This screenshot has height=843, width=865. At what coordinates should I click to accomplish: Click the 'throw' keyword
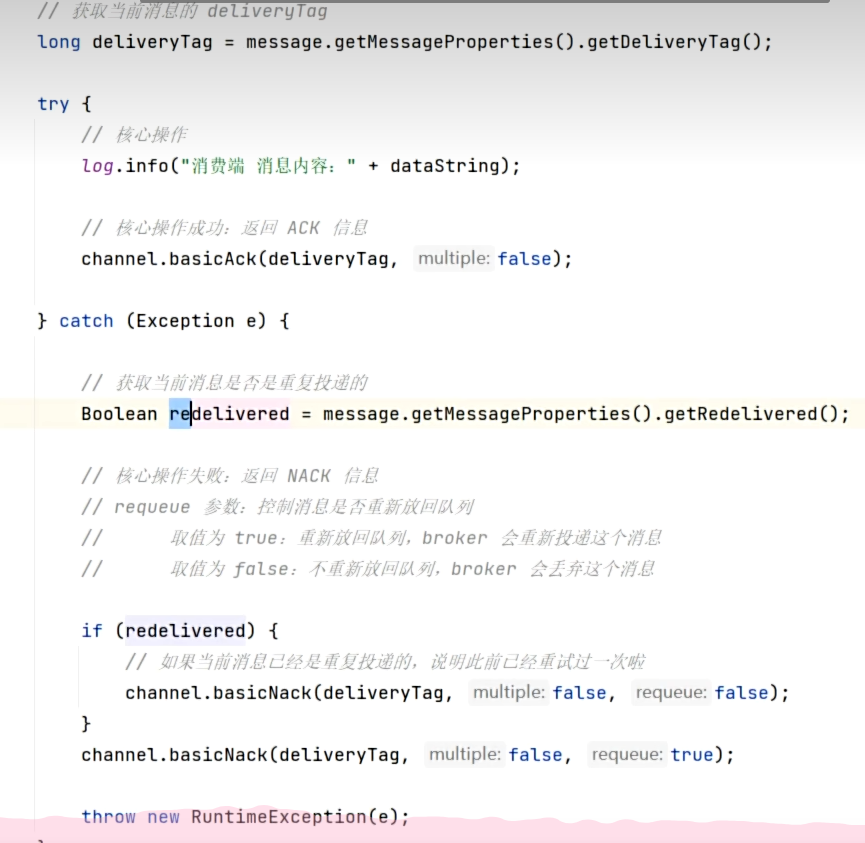[x=108, y=817]
